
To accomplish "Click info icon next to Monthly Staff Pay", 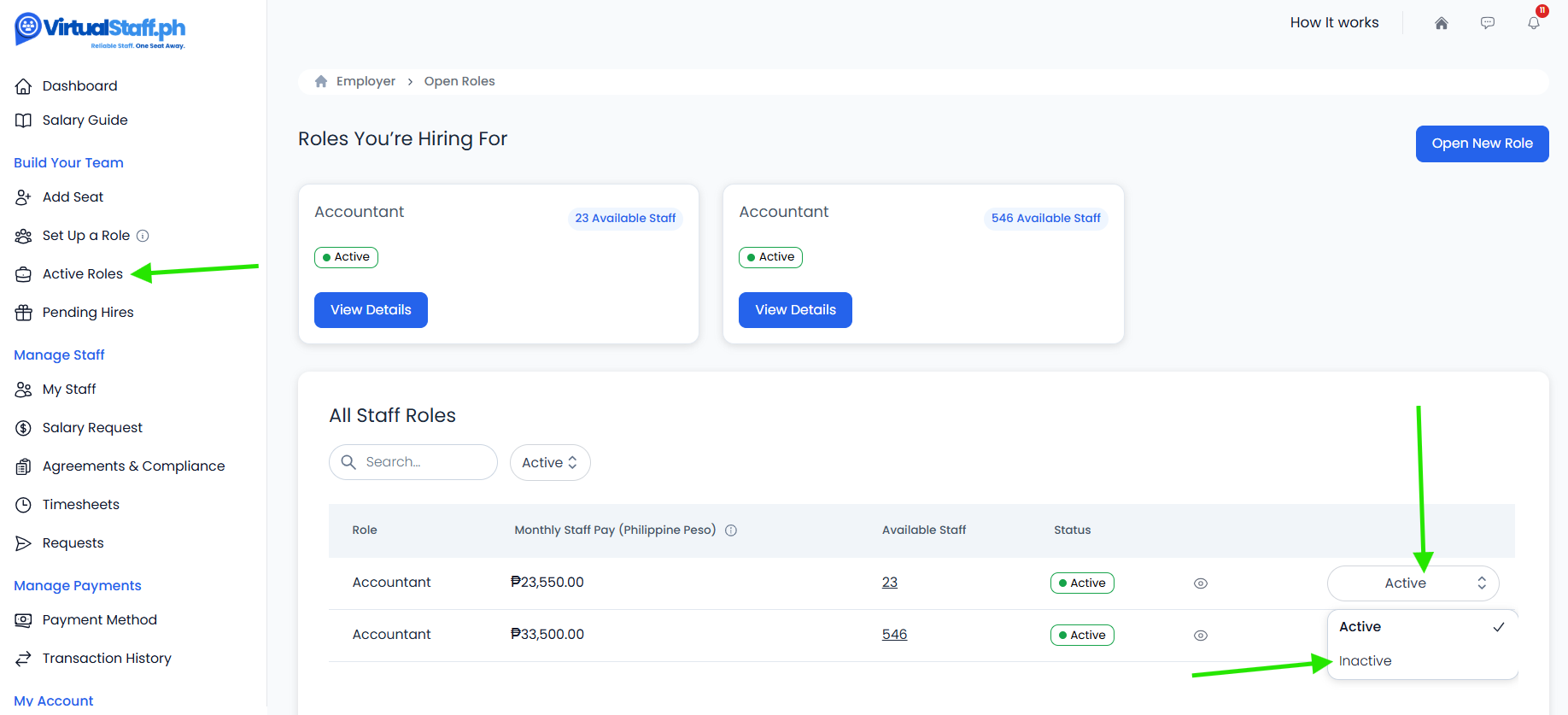I will point(731,530).
